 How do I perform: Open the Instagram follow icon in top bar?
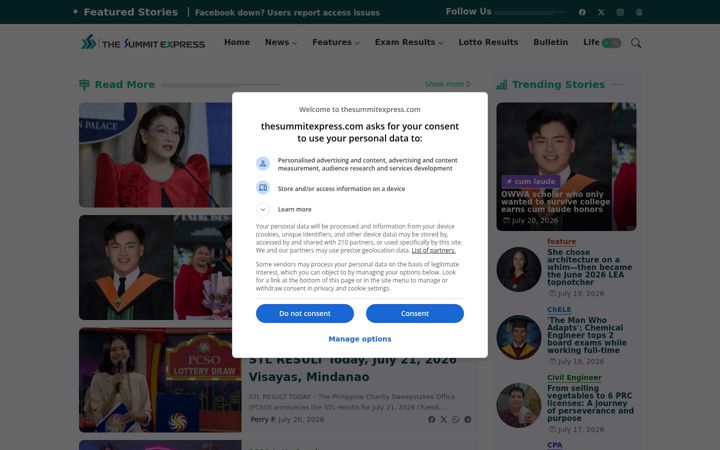[620, 12]
